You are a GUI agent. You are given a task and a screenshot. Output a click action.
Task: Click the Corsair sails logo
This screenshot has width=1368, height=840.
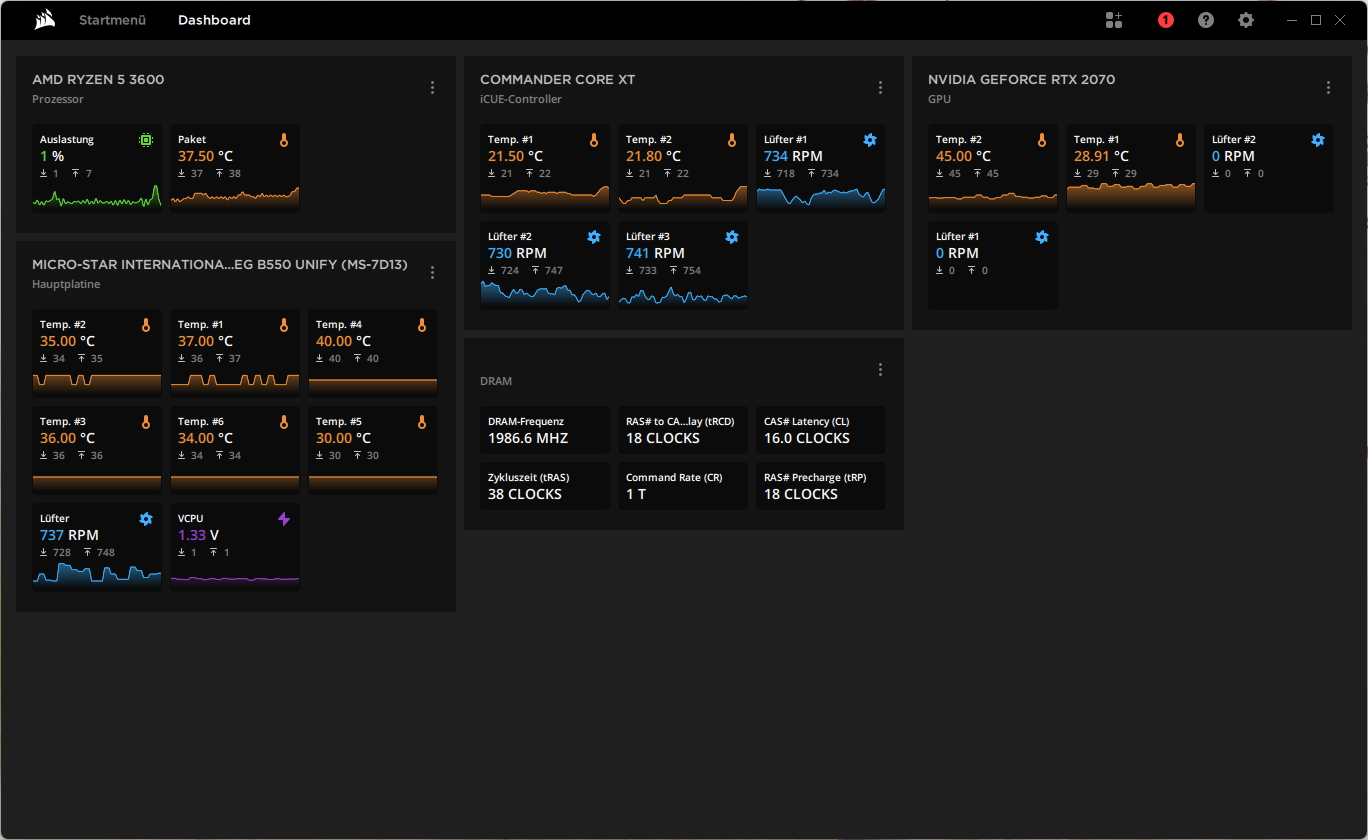pos(44,20)
